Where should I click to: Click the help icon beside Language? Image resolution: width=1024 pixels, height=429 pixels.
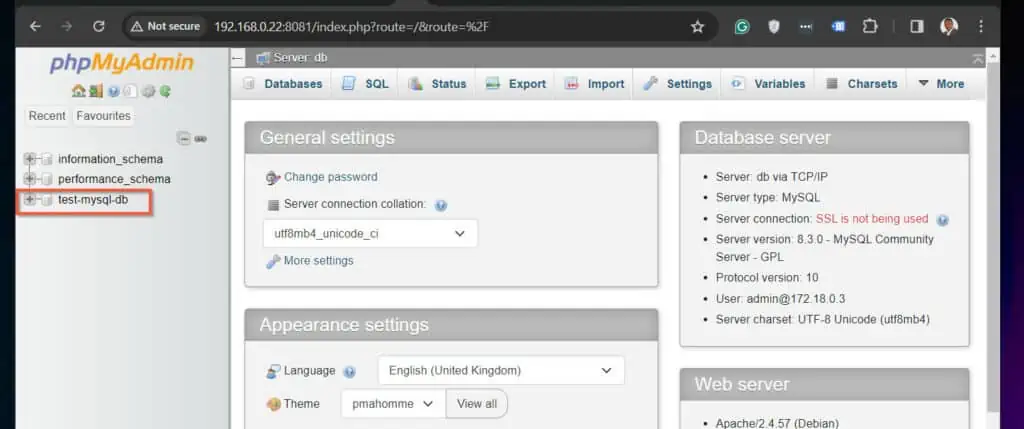point(349,372)
